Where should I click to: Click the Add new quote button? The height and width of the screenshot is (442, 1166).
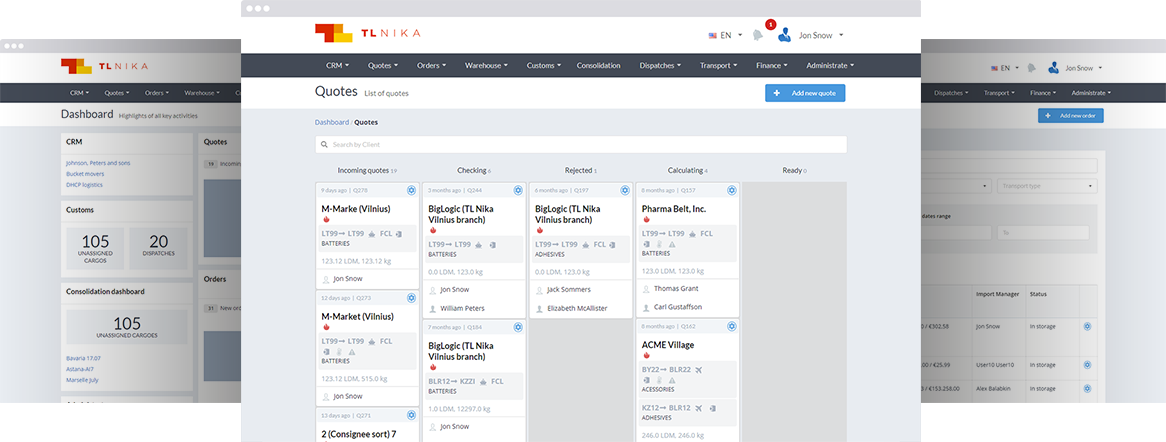pyautogui.click(x=806, y=92)
